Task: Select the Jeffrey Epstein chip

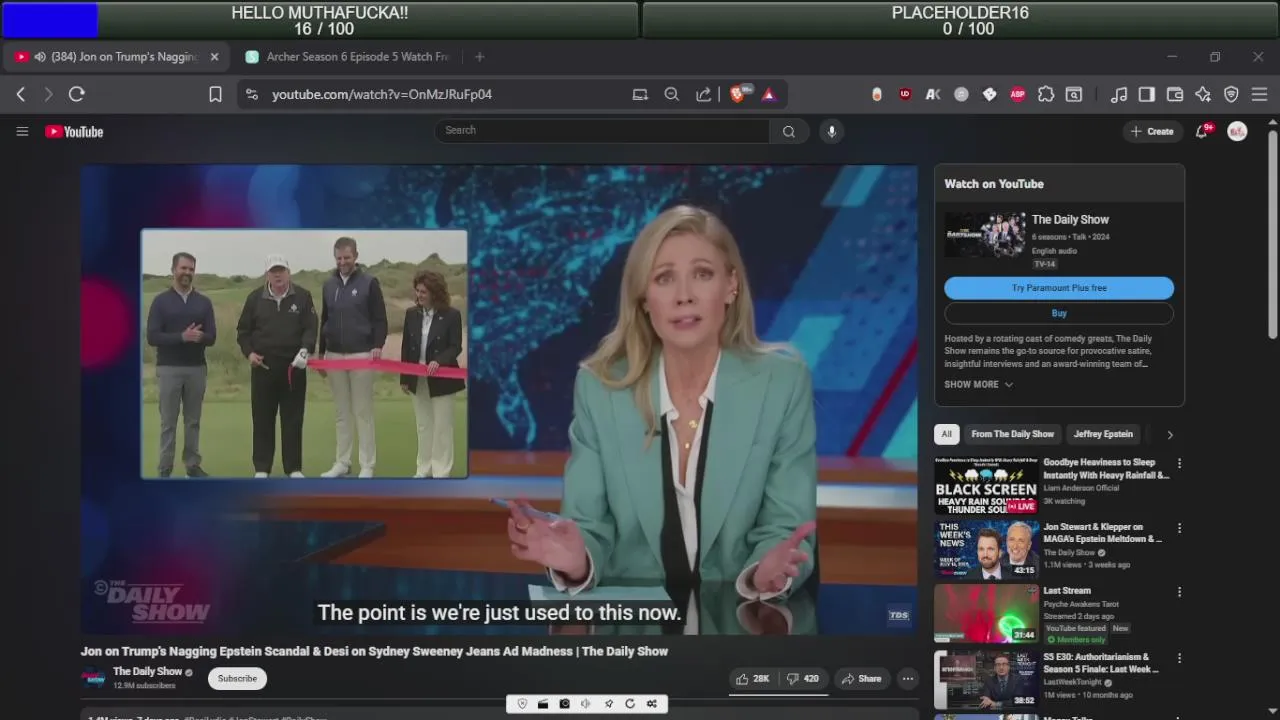Action: coord(1103,434)
